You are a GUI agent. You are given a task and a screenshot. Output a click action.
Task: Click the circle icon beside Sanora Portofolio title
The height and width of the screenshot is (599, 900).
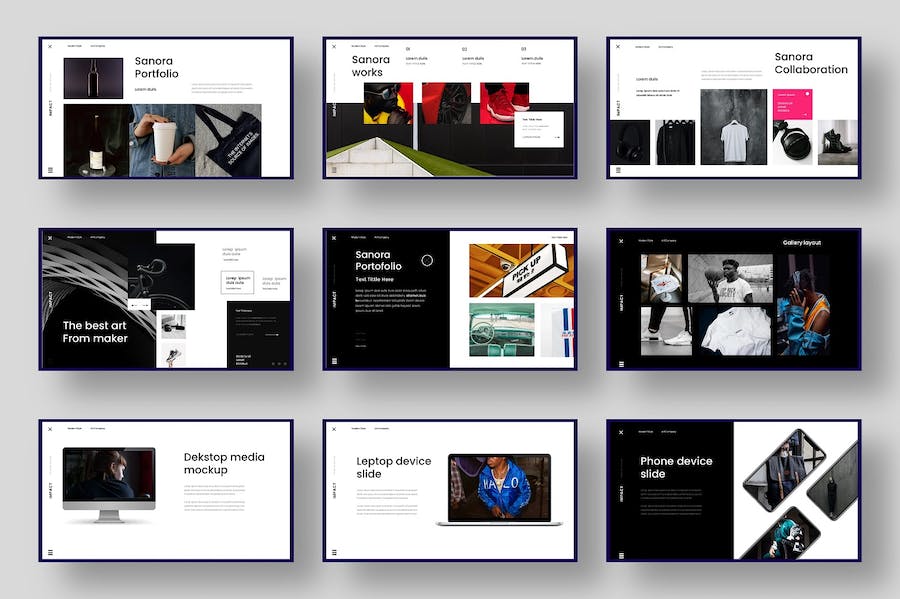(x=427, y=260)
